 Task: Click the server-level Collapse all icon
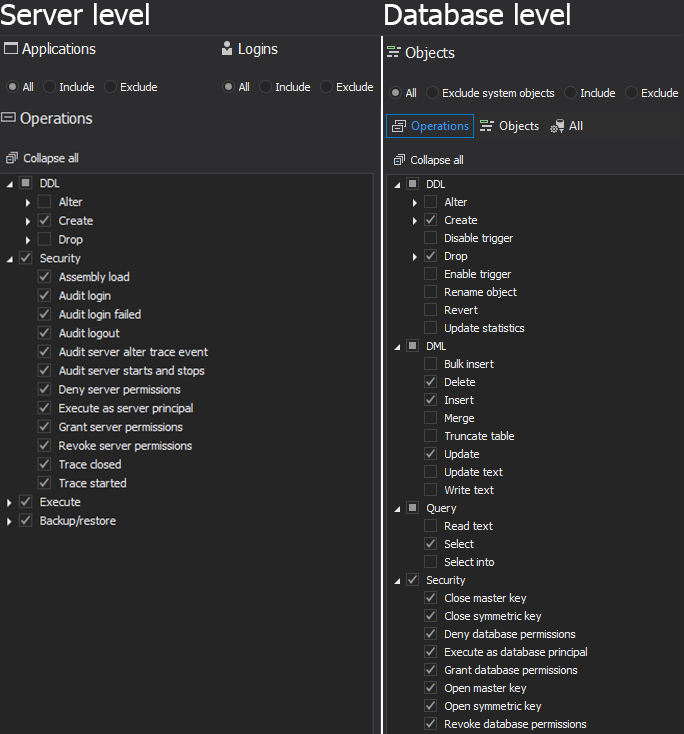pos(12,158)
